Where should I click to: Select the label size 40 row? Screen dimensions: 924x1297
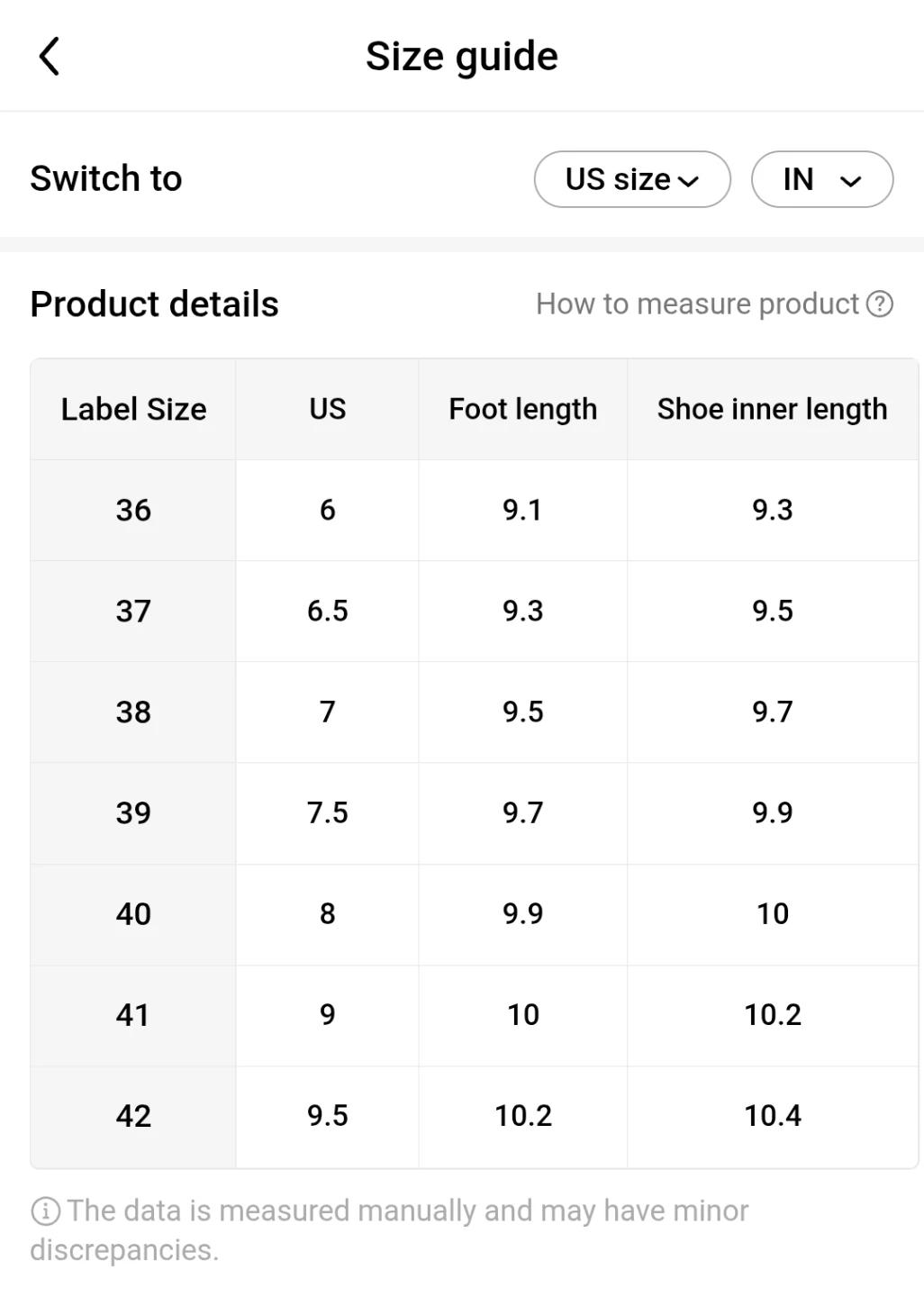click(133, 914)
